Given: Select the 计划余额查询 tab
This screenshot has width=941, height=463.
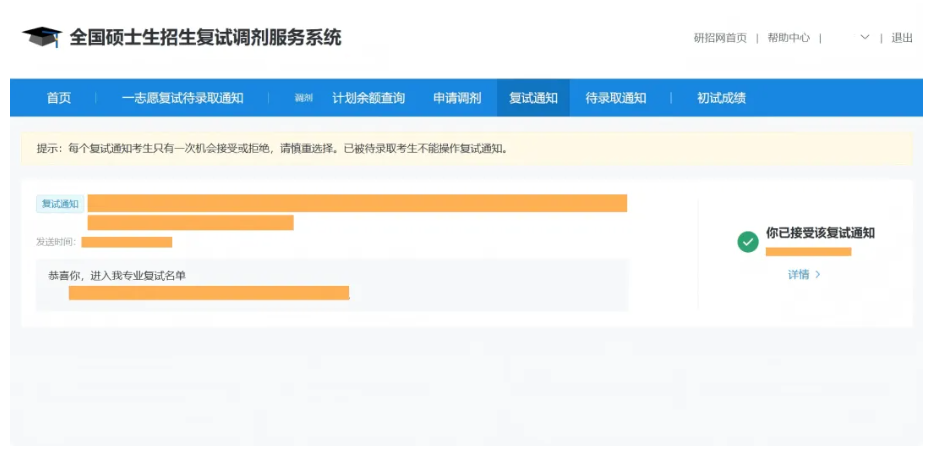Looking at the screenshot, I should click(368, 98).
